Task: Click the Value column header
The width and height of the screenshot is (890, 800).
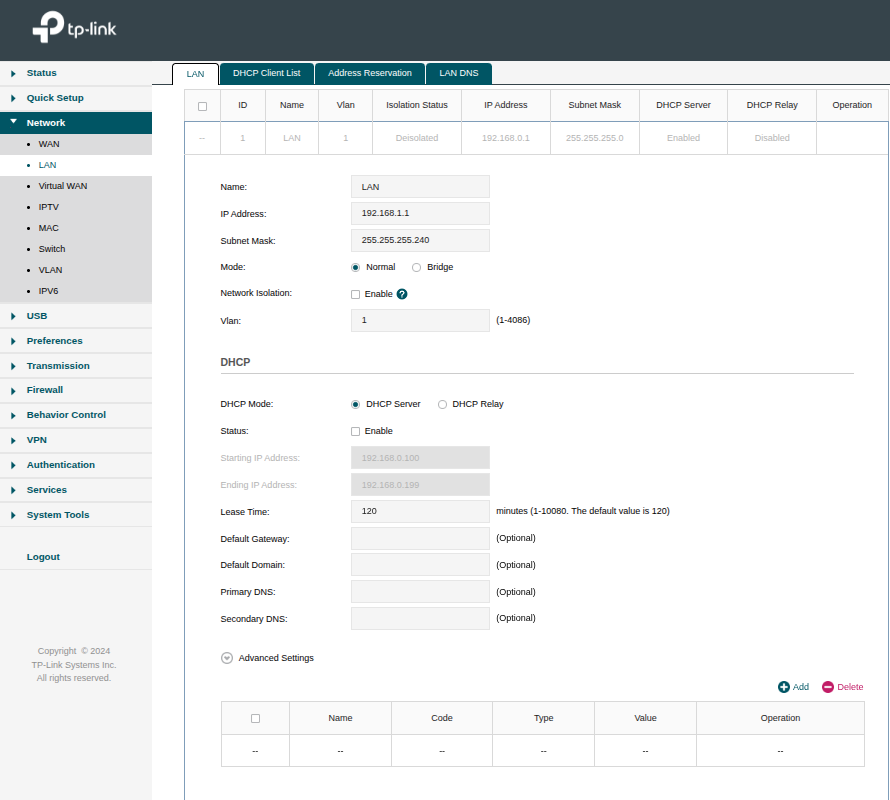Action: [x=645, y=718]
